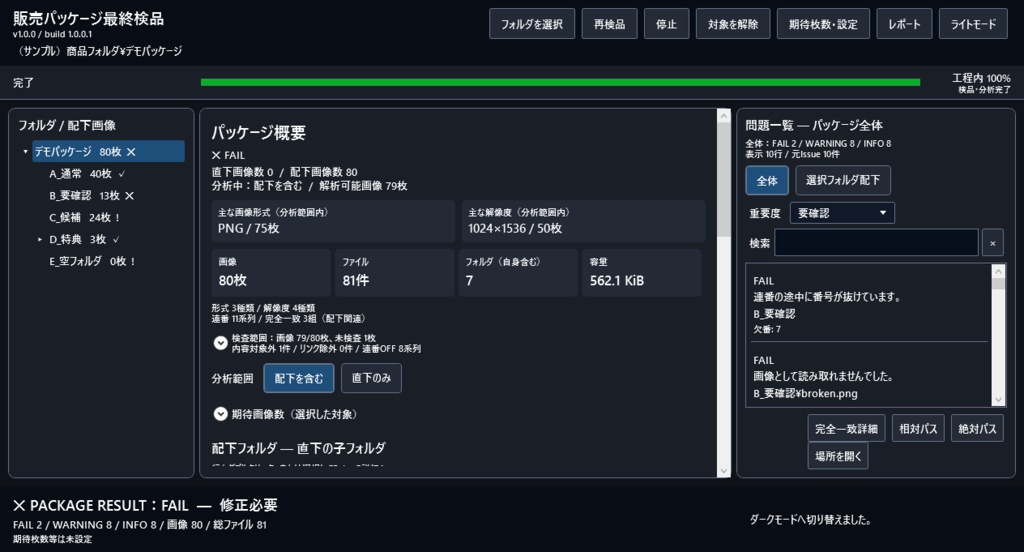Viewport: 1024px width, 552px height.
Task: Click scroll up arrow of center panel
Action: coord(724,116)
